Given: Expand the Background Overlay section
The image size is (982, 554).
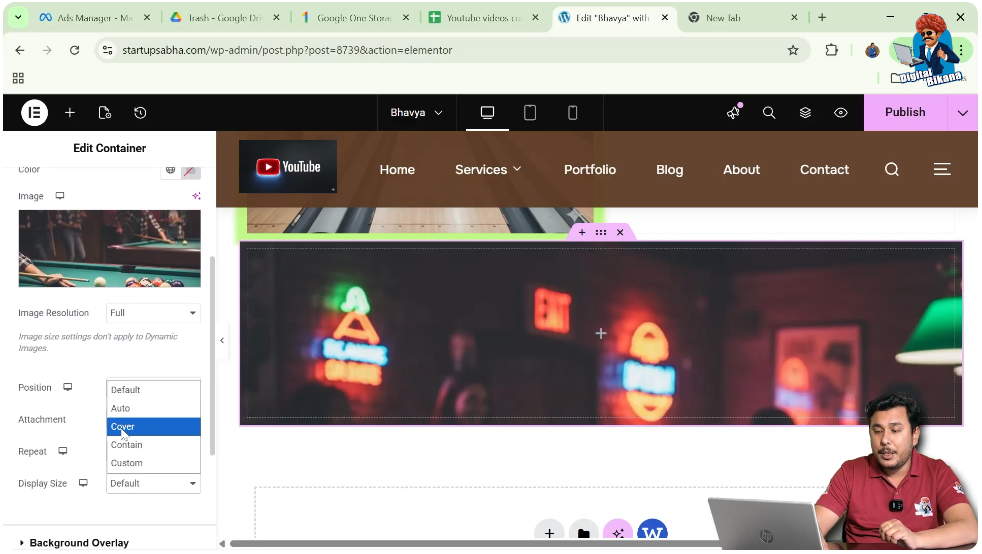Looking at the screenshot, I should [79, 543].
